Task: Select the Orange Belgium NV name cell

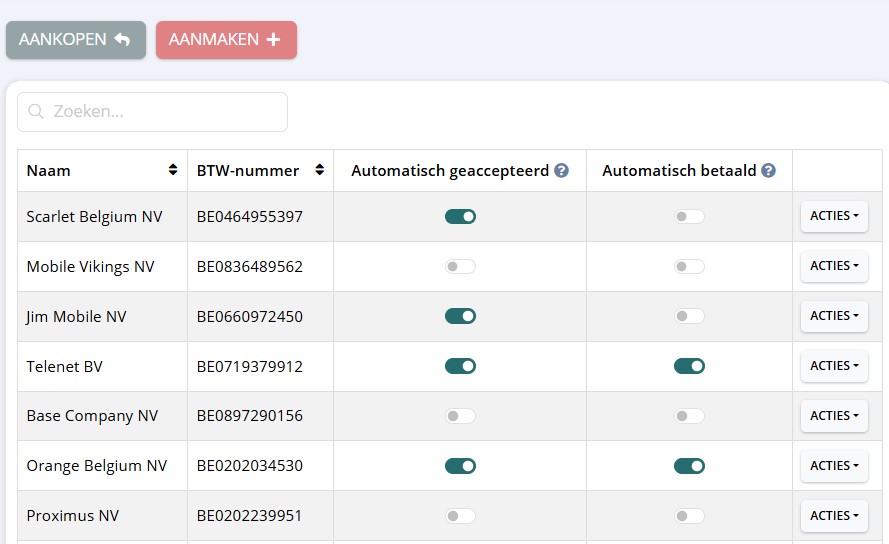Action: point(97,466)
